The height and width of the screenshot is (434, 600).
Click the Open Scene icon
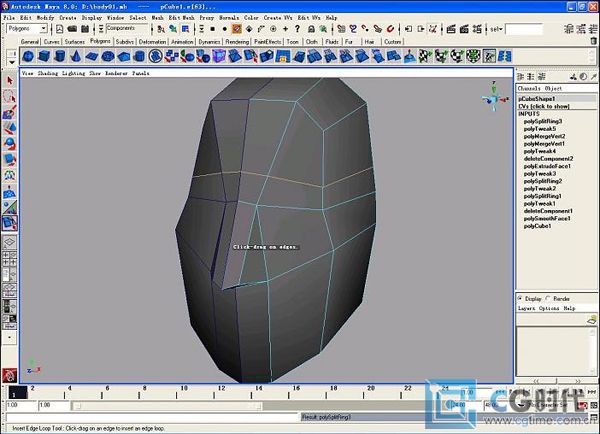(x=72, y=29)
